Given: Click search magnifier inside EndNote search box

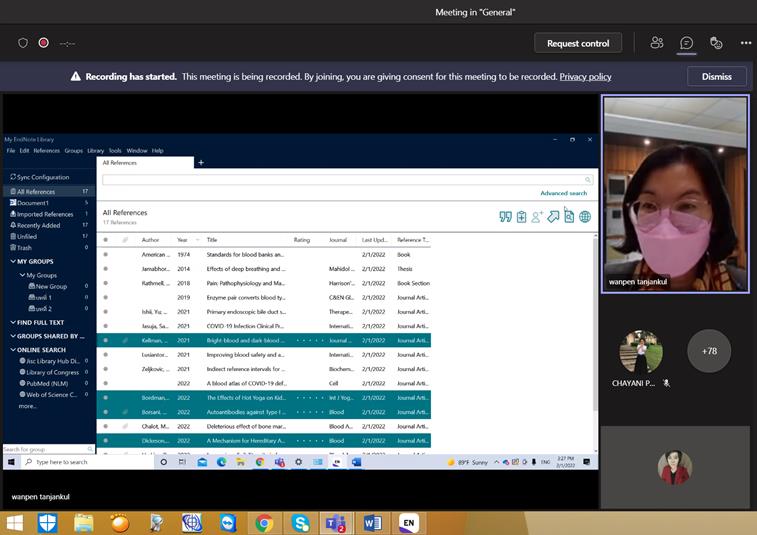Looking at the screenshot, I should pos(588,180).
